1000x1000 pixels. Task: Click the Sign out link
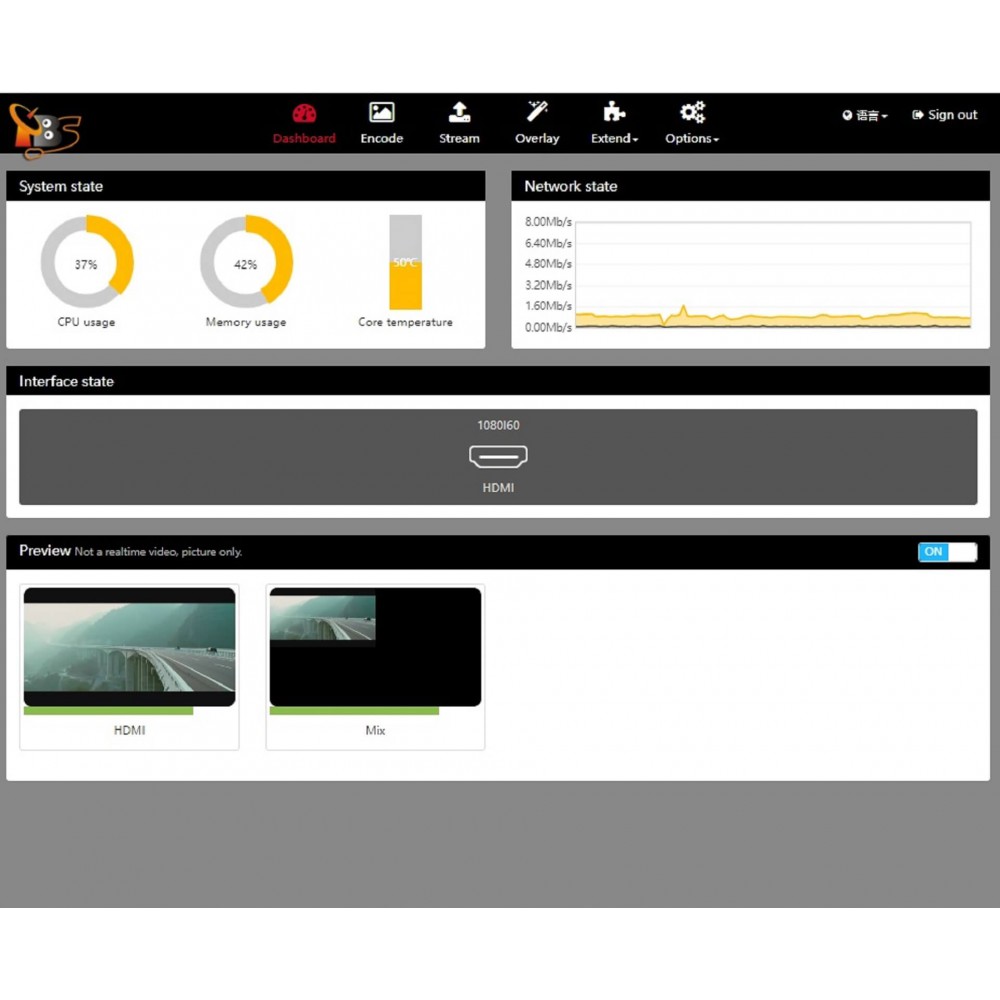(945, 115)
